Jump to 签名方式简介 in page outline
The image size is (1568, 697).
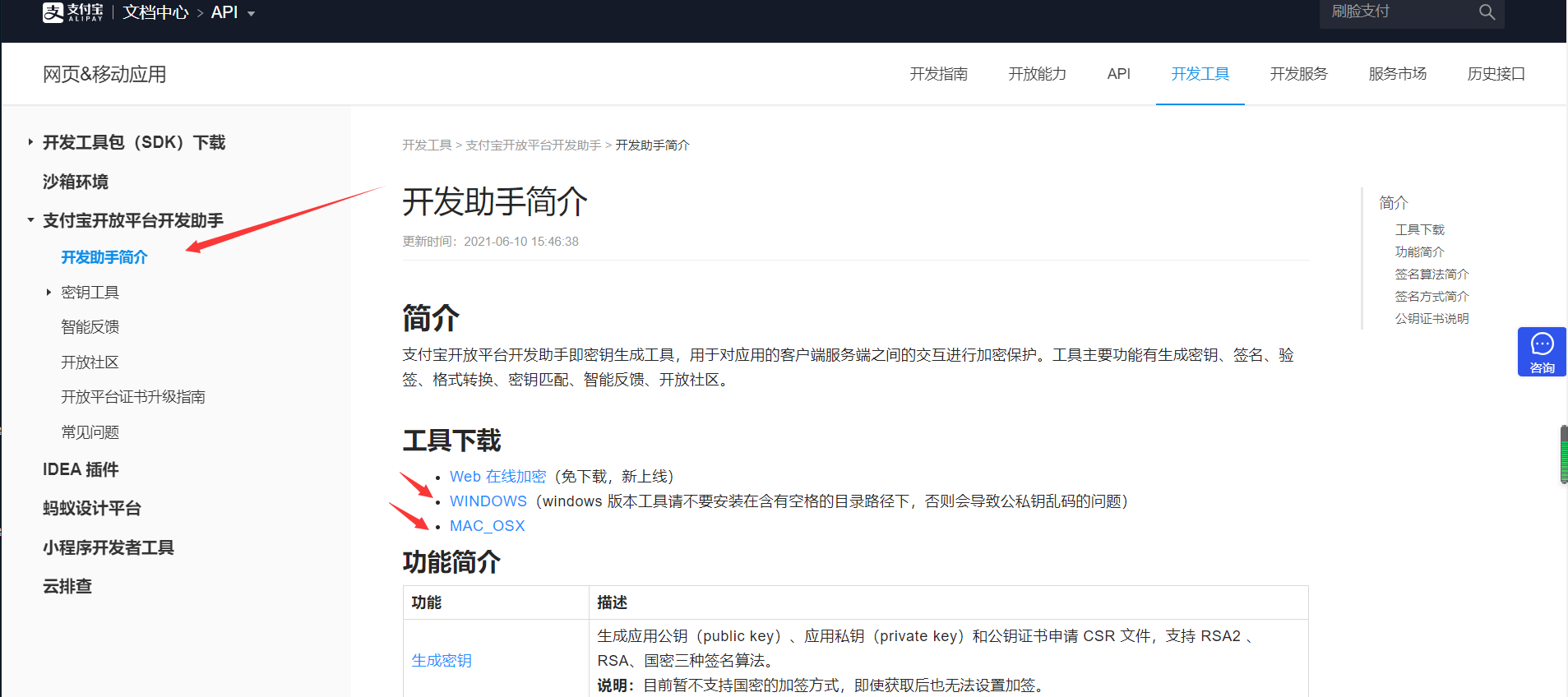[x=1432, y=296]
